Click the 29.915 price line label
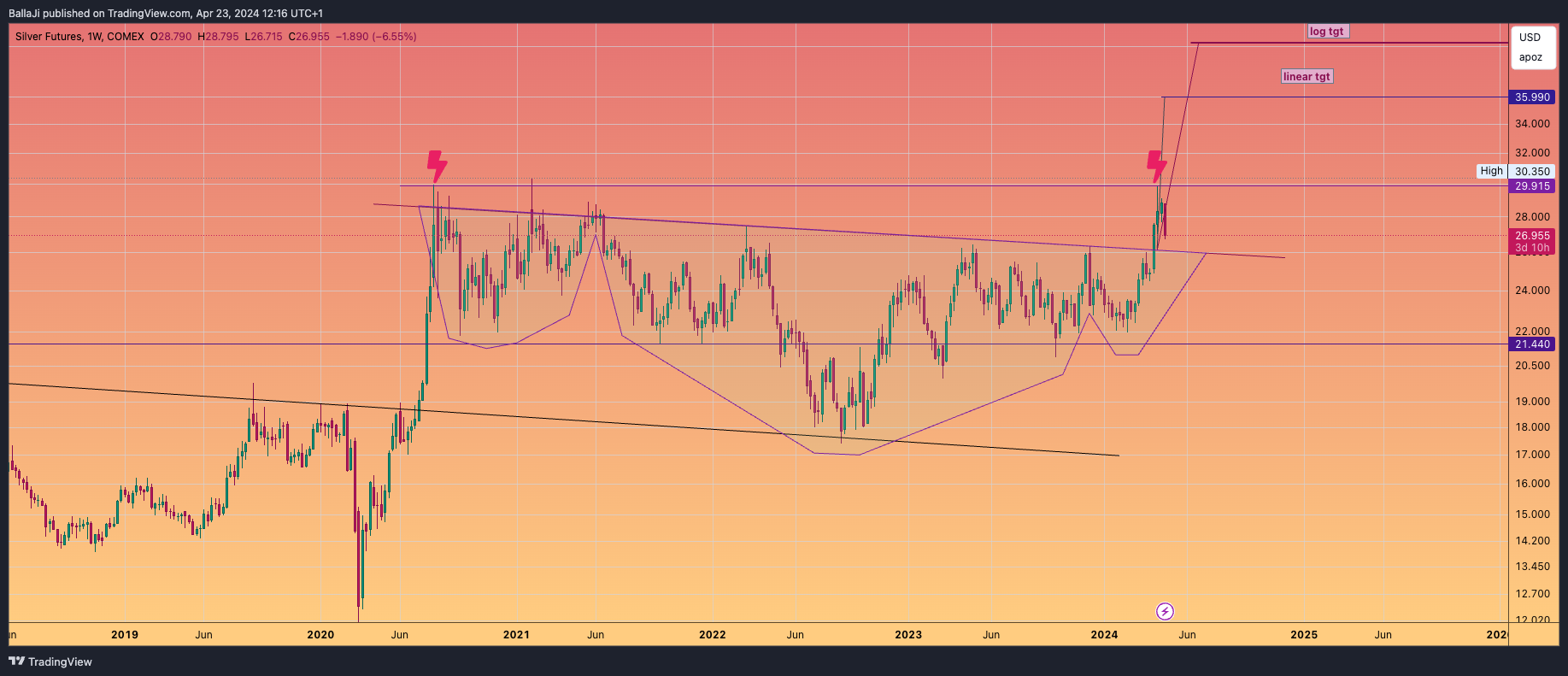1568x676 pixels. 1532,186
